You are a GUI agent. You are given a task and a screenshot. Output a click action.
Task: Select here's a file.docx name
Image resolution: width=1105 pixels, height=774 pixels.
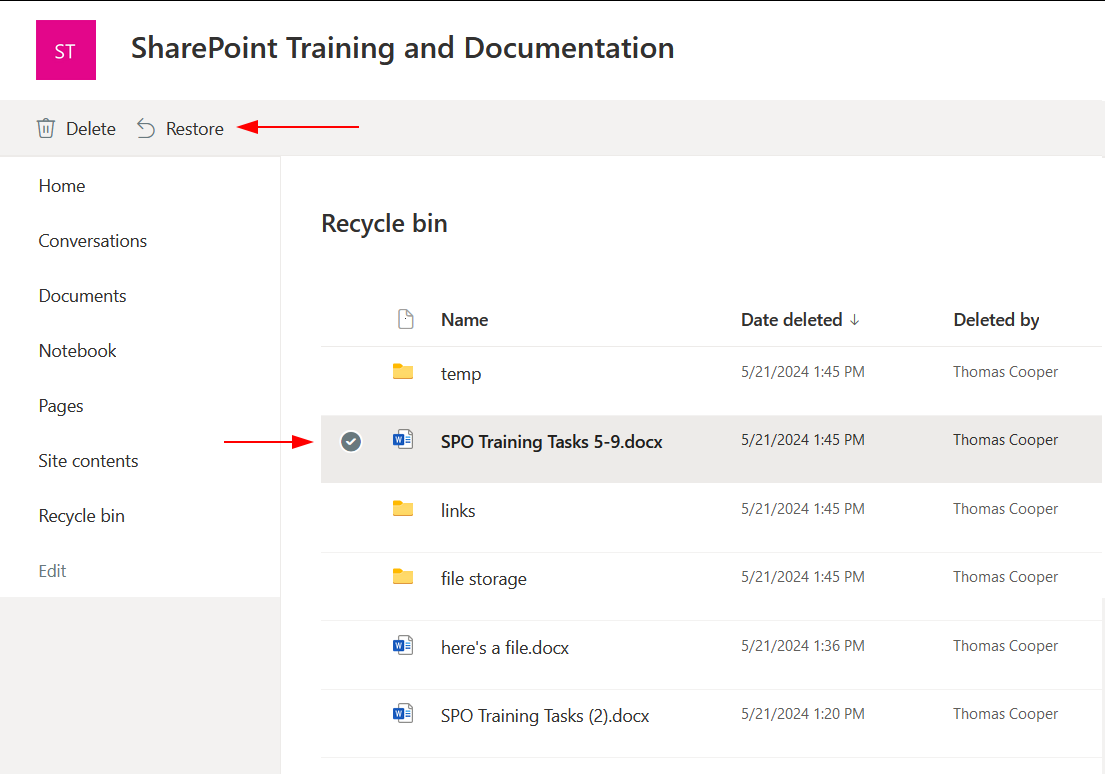click(505, 648)
